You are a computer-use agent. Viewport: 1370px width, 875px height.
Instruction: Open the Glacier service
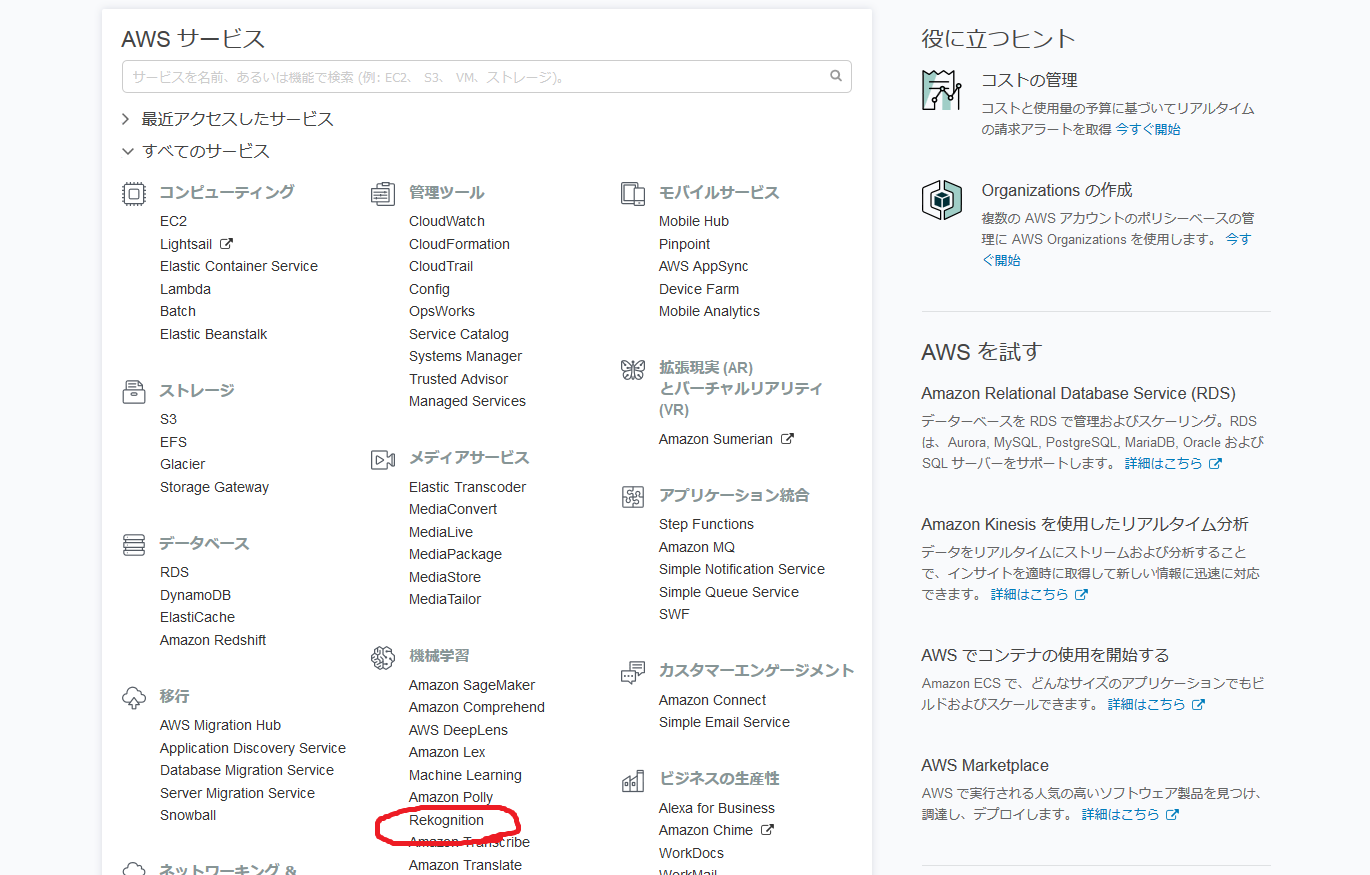(182, 464)
